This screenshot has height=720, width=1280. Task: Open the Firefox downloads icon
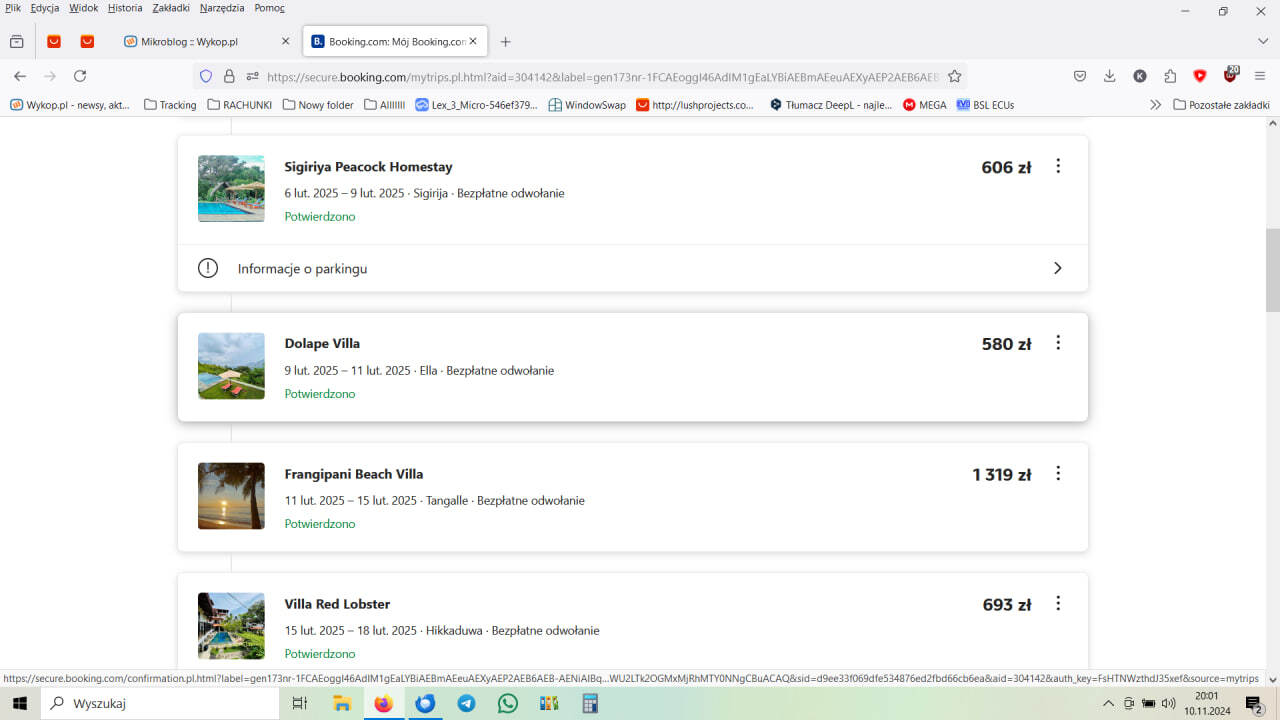pos(1110,76)
